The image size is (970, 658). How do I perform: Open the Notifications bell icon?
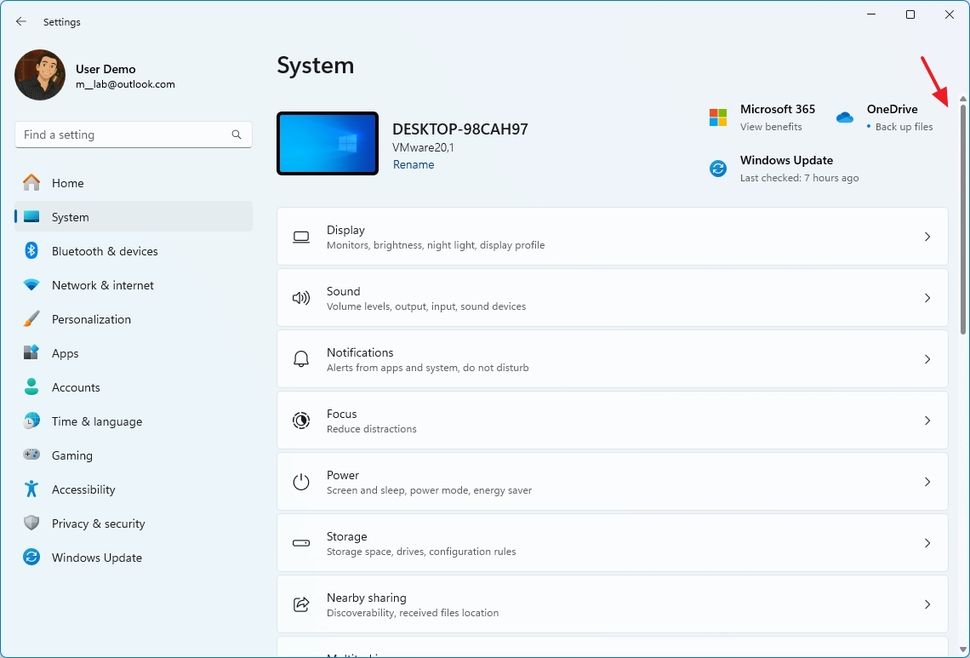coord(301,358)
